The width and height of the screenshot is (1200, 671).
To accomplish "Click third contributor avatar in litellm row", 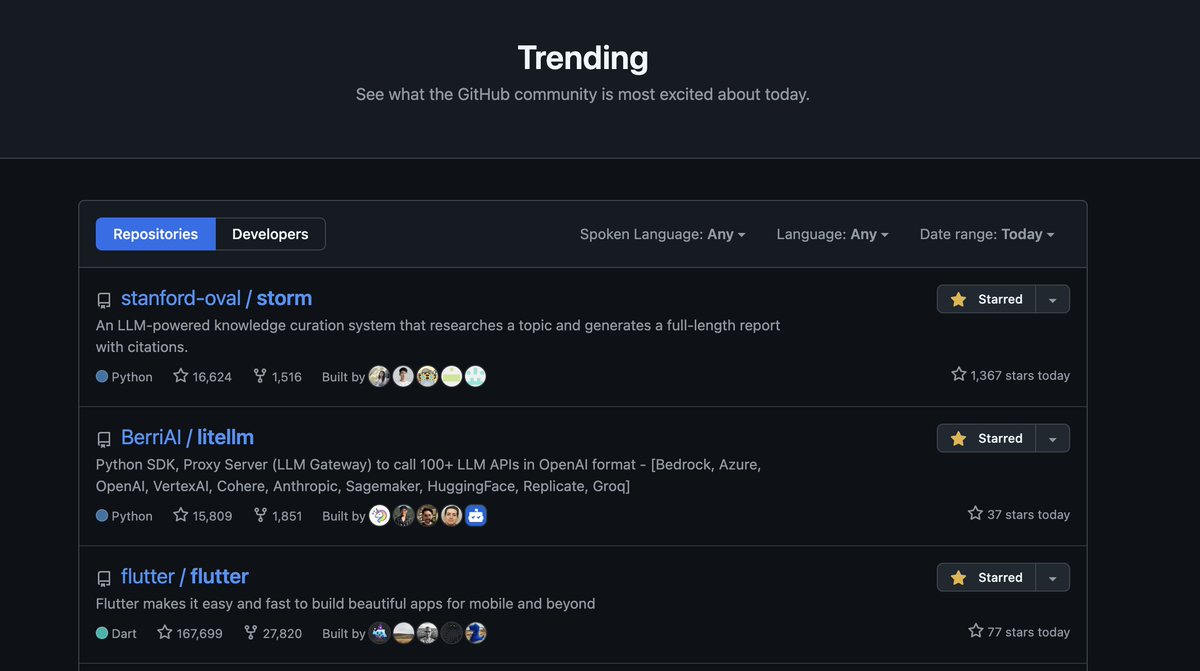I will (x=427, y=515).
